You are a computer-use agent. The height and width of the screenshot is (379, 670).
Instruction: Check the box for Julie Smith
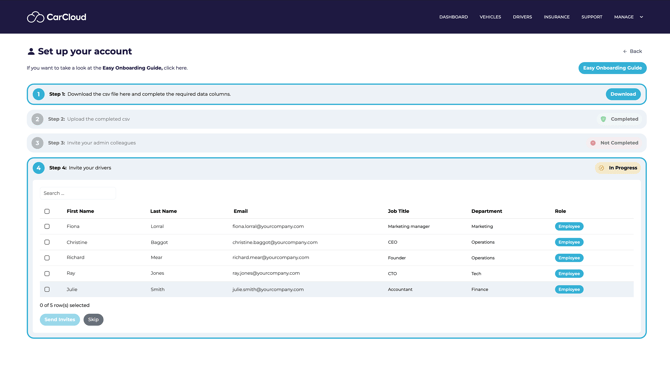click(47, 289)
